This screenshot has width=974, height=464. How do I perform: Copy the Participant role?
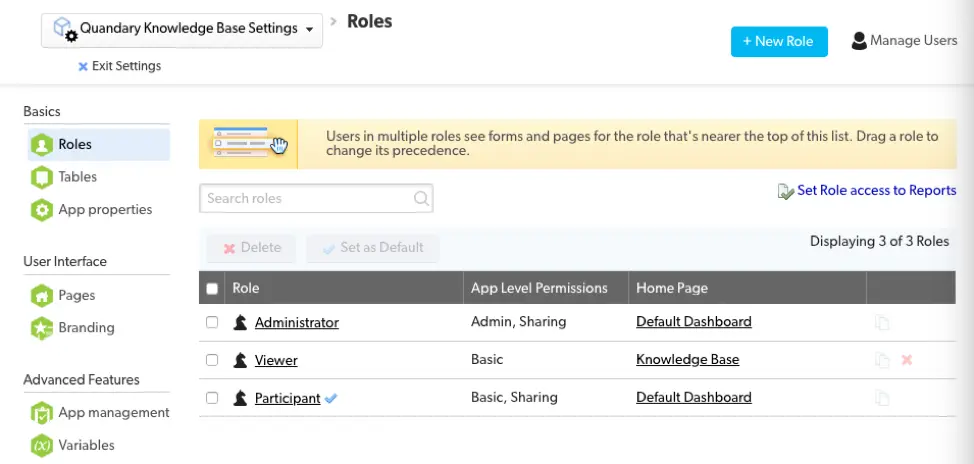(x=882, y=398)
